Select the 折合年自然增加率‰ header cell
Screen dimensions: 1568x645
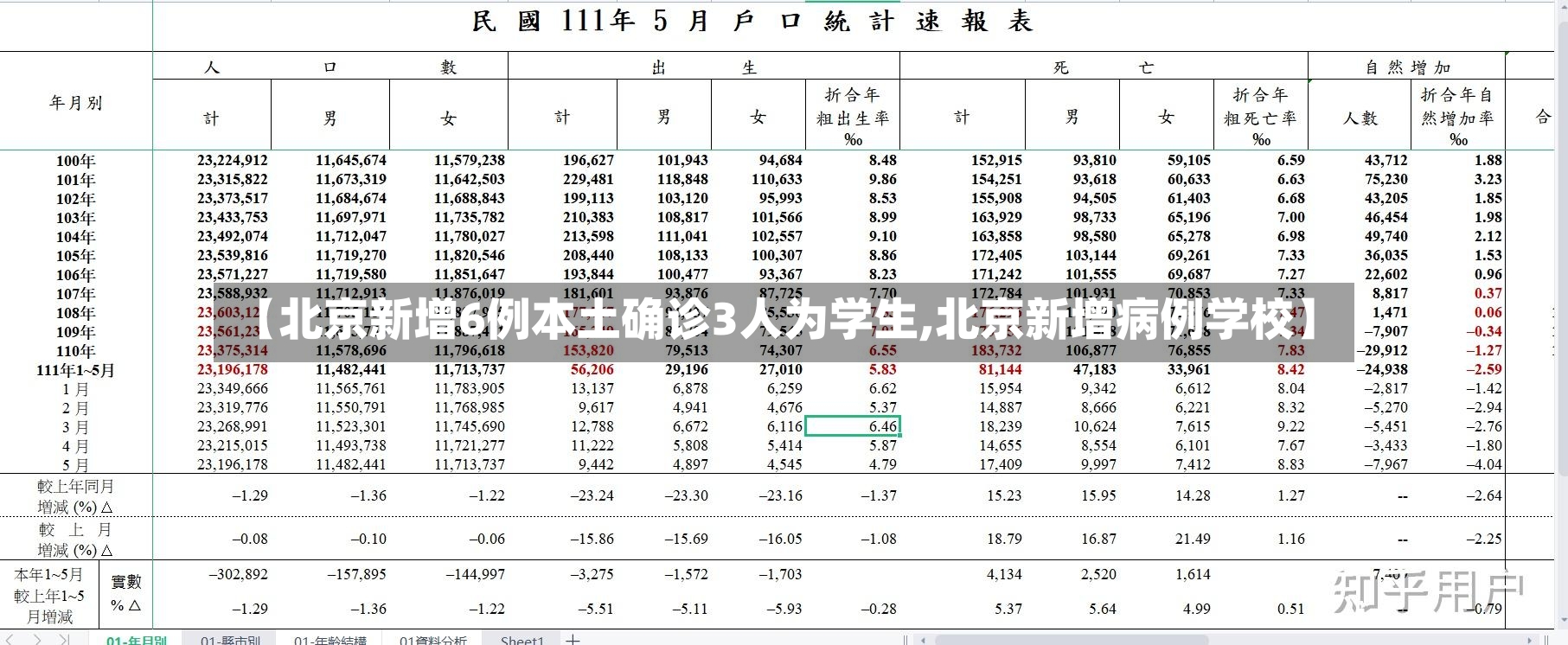point(1457,116)
